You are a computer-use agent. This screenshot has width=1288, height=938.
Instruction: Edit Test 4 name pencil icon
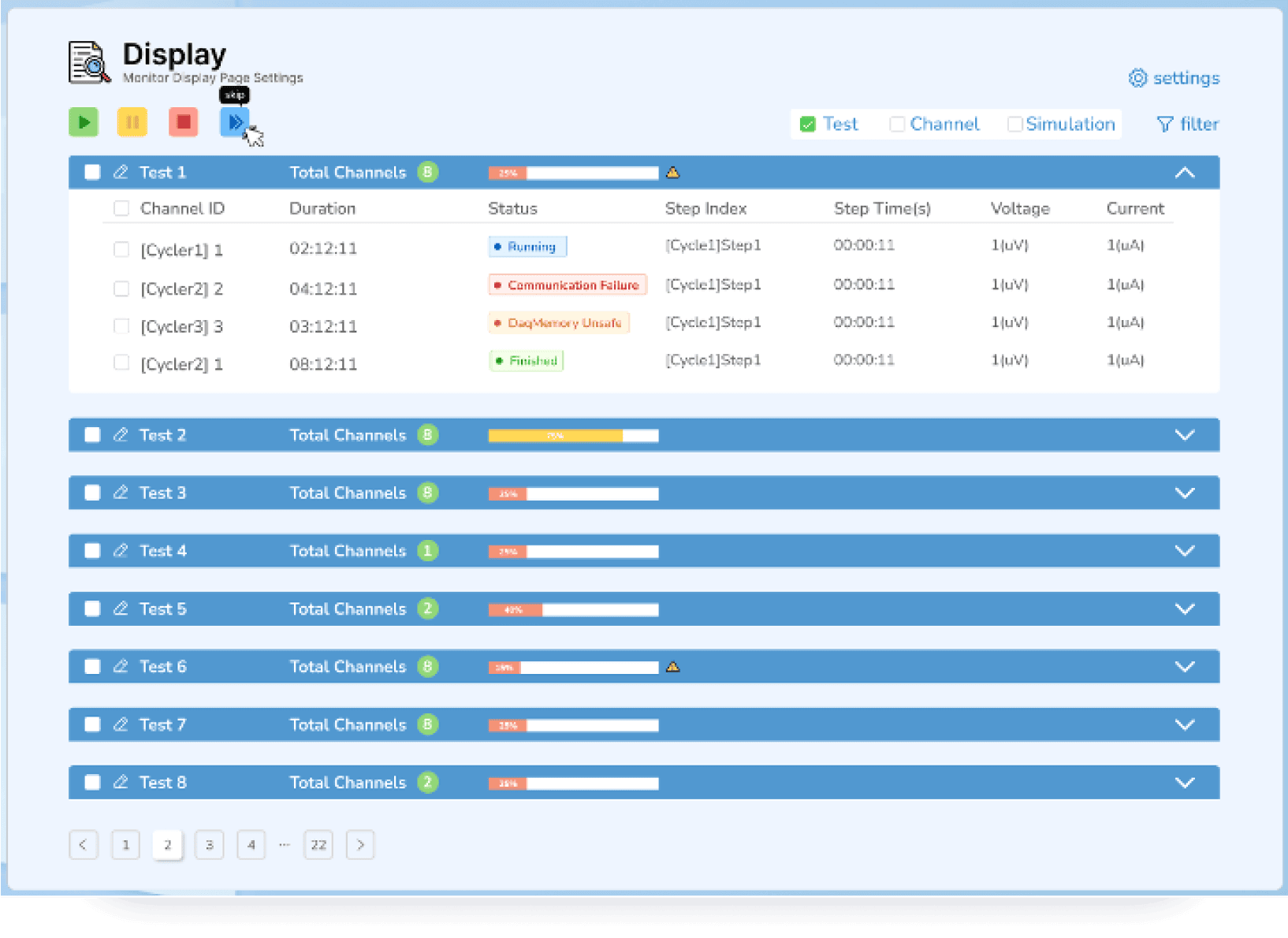[121, 550]
